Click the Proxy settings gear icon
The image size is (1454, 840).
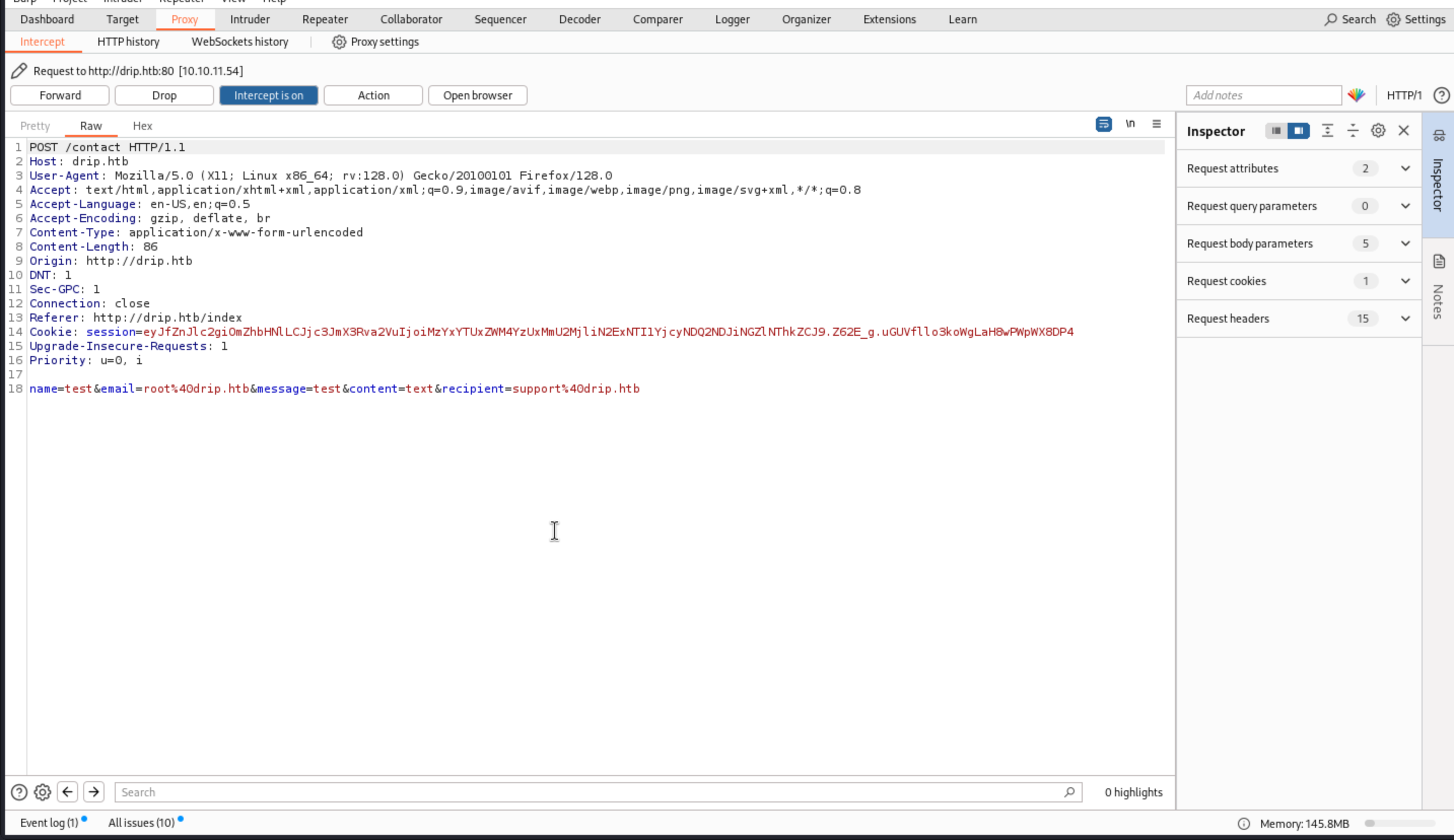tap(339, 42)
